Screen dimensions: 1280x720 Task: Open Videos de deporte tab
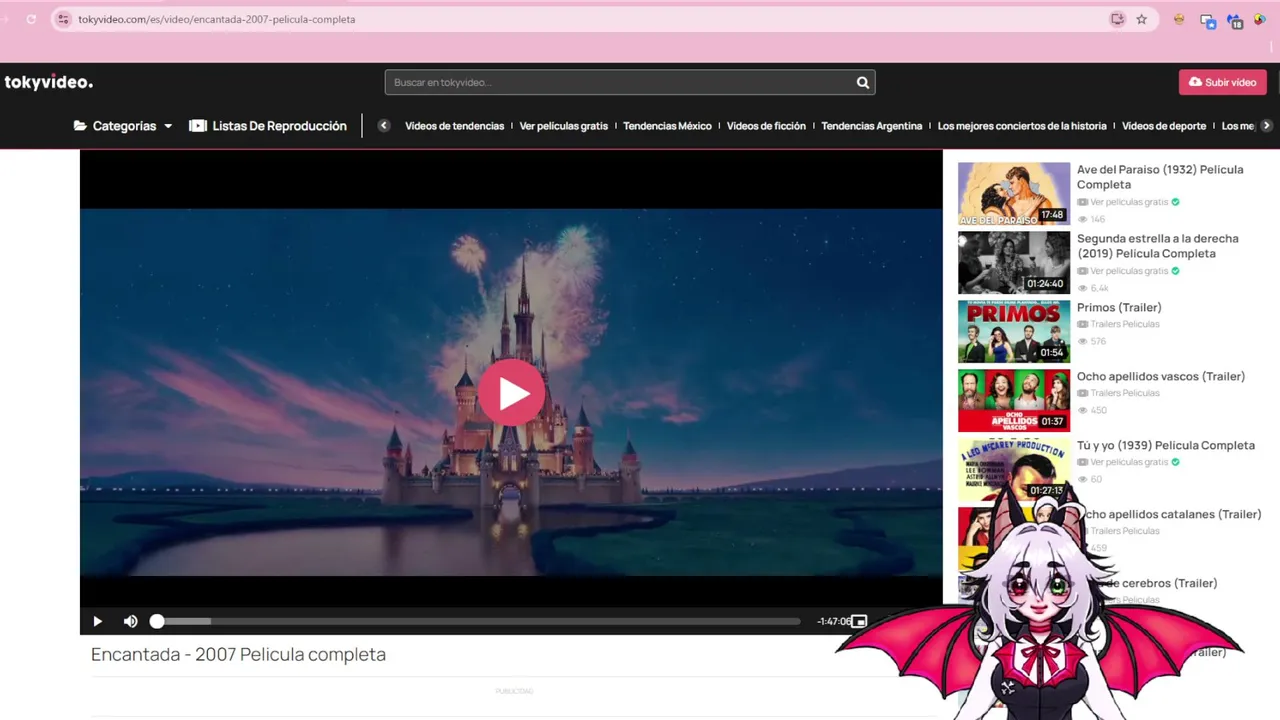(x=1164, y=126)
